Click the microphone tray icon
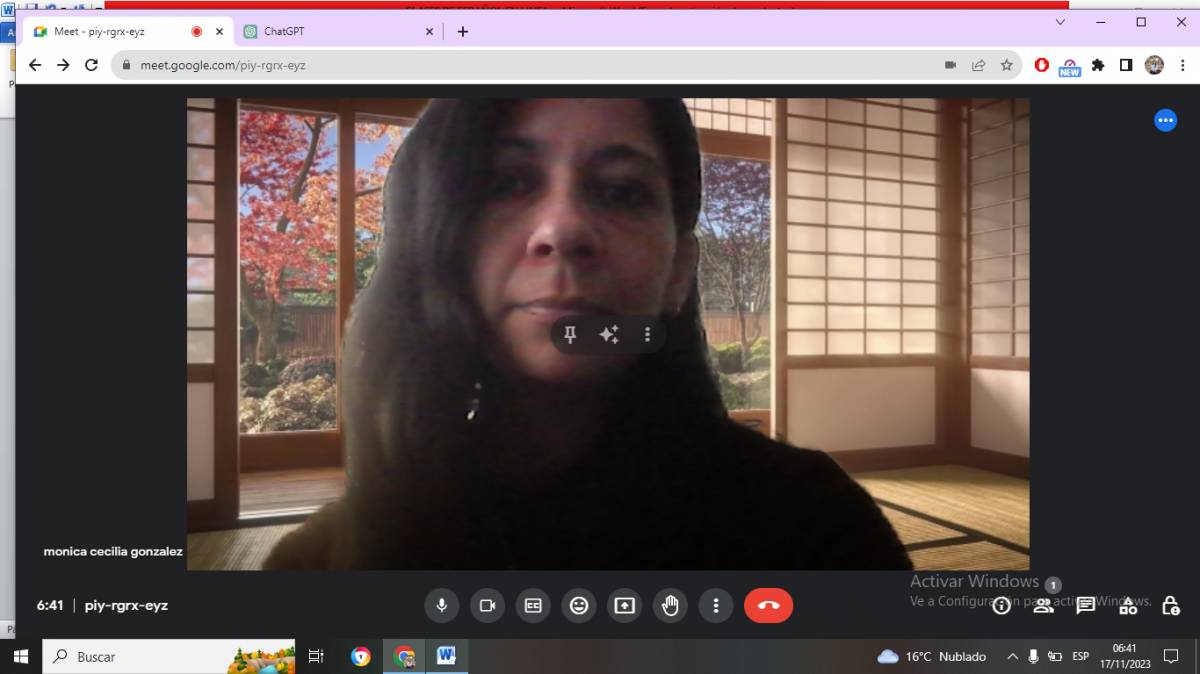 point(1033,656)
